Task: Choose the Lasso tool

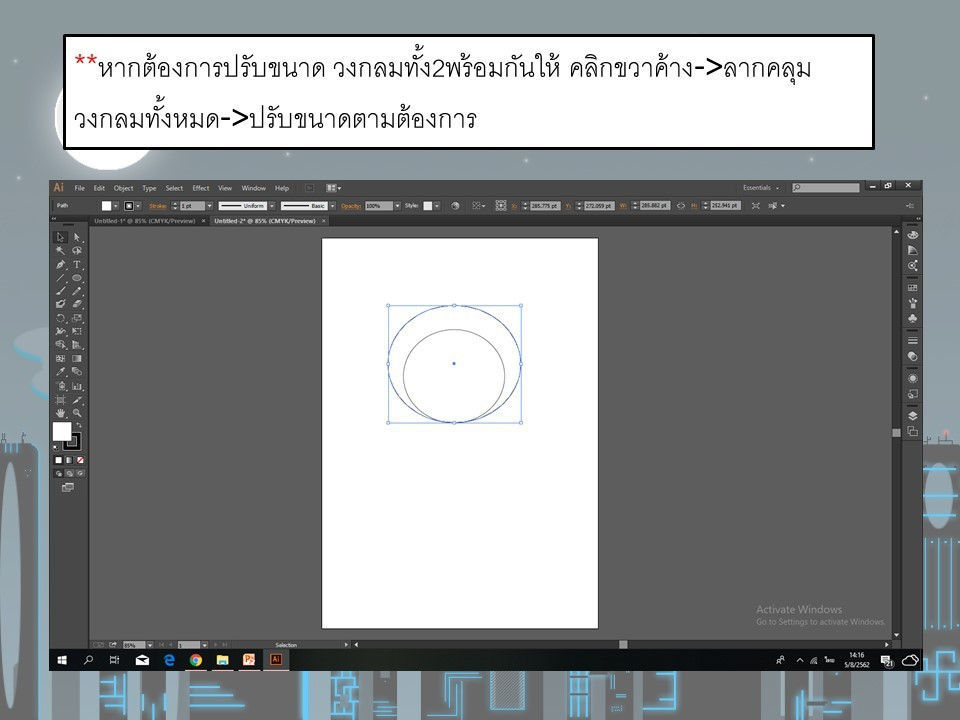Action: (x=77, y=250)
